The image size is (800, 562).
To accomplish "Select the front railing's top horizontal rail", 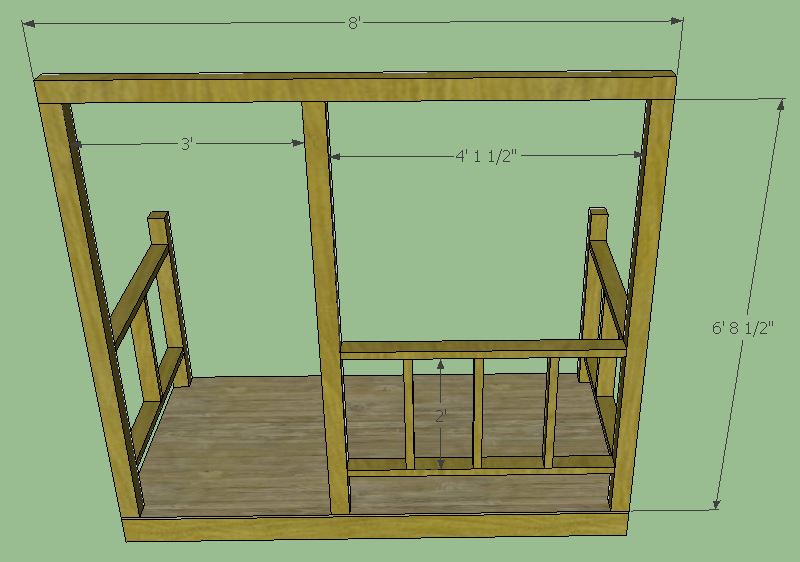I will tap(483, 349).
